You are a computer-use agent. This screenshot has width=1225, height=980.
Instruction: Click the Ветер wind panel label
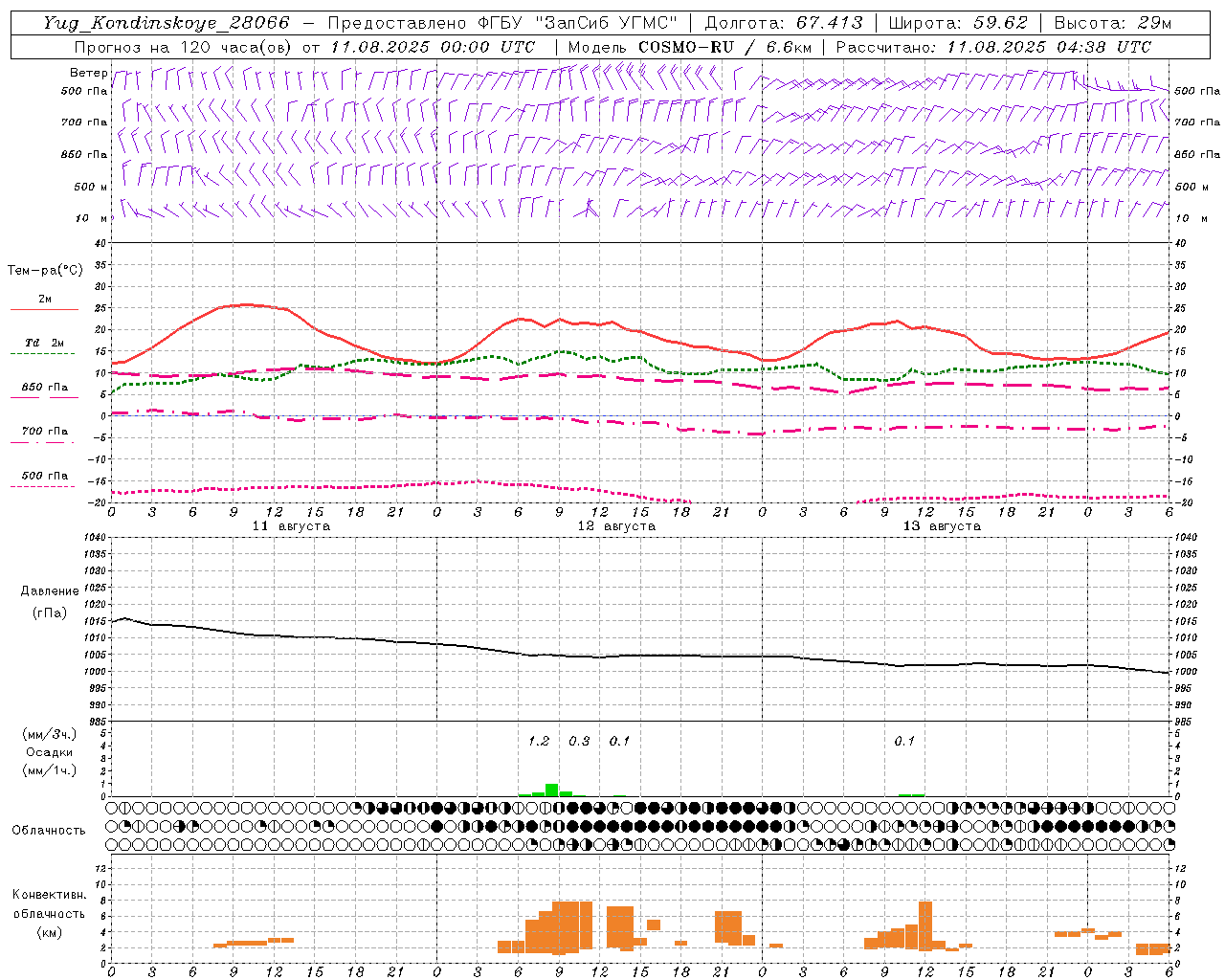coord(89,73)
